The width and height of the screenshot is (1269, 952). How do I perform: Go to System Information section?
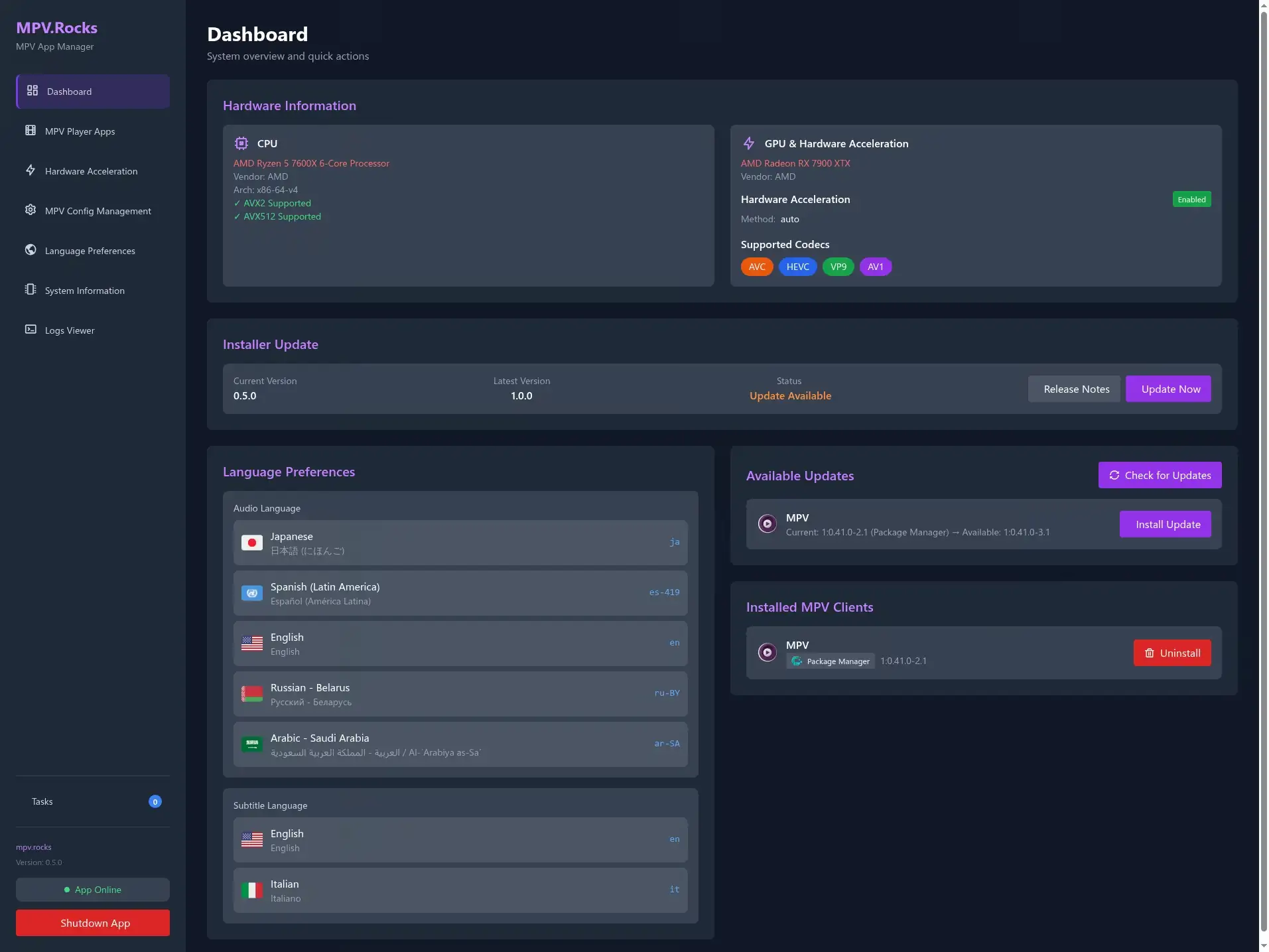pyautogui.click(x=84, y=291)
